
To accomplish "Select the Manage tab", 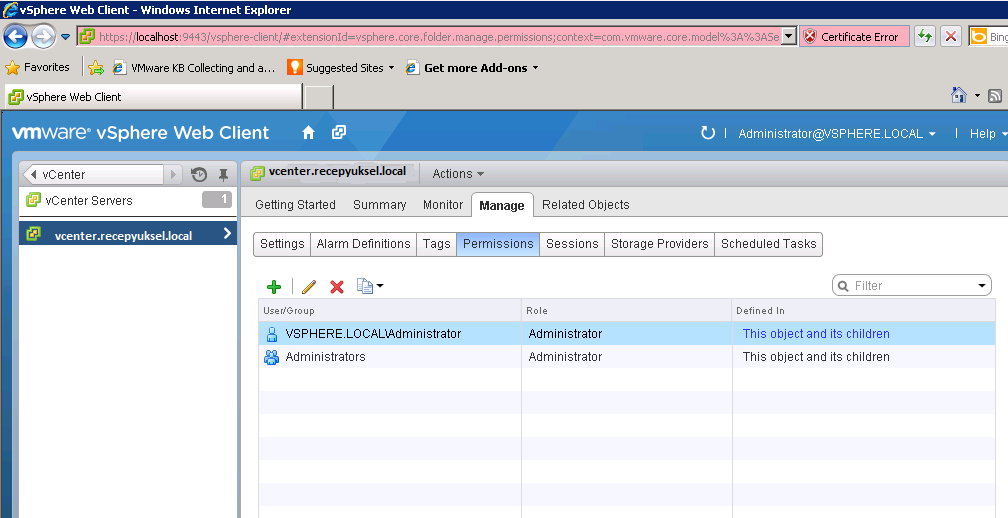I will tap(502, 206).
